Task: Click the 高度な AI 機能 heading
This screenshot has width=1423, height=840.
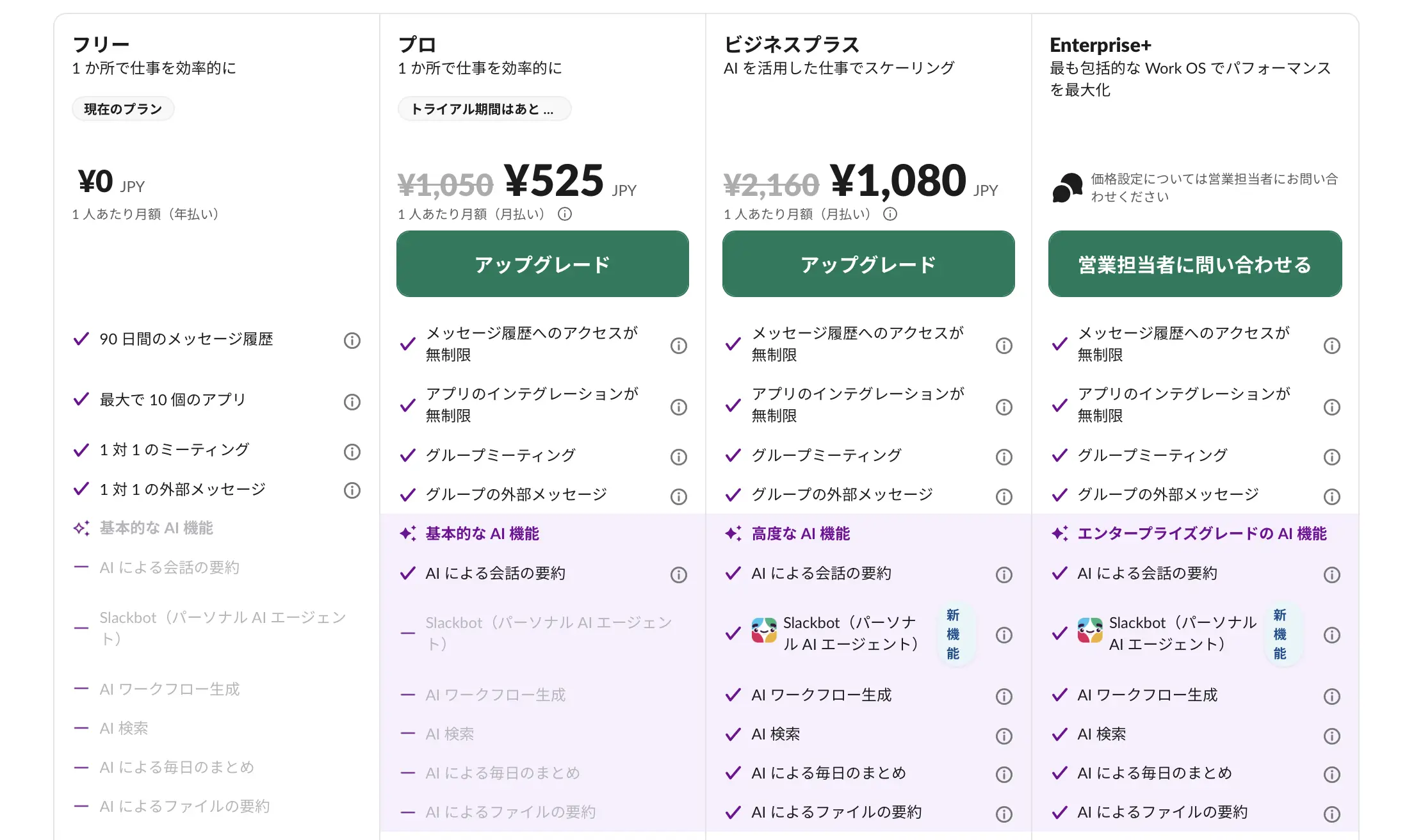Action: point(801,534)
